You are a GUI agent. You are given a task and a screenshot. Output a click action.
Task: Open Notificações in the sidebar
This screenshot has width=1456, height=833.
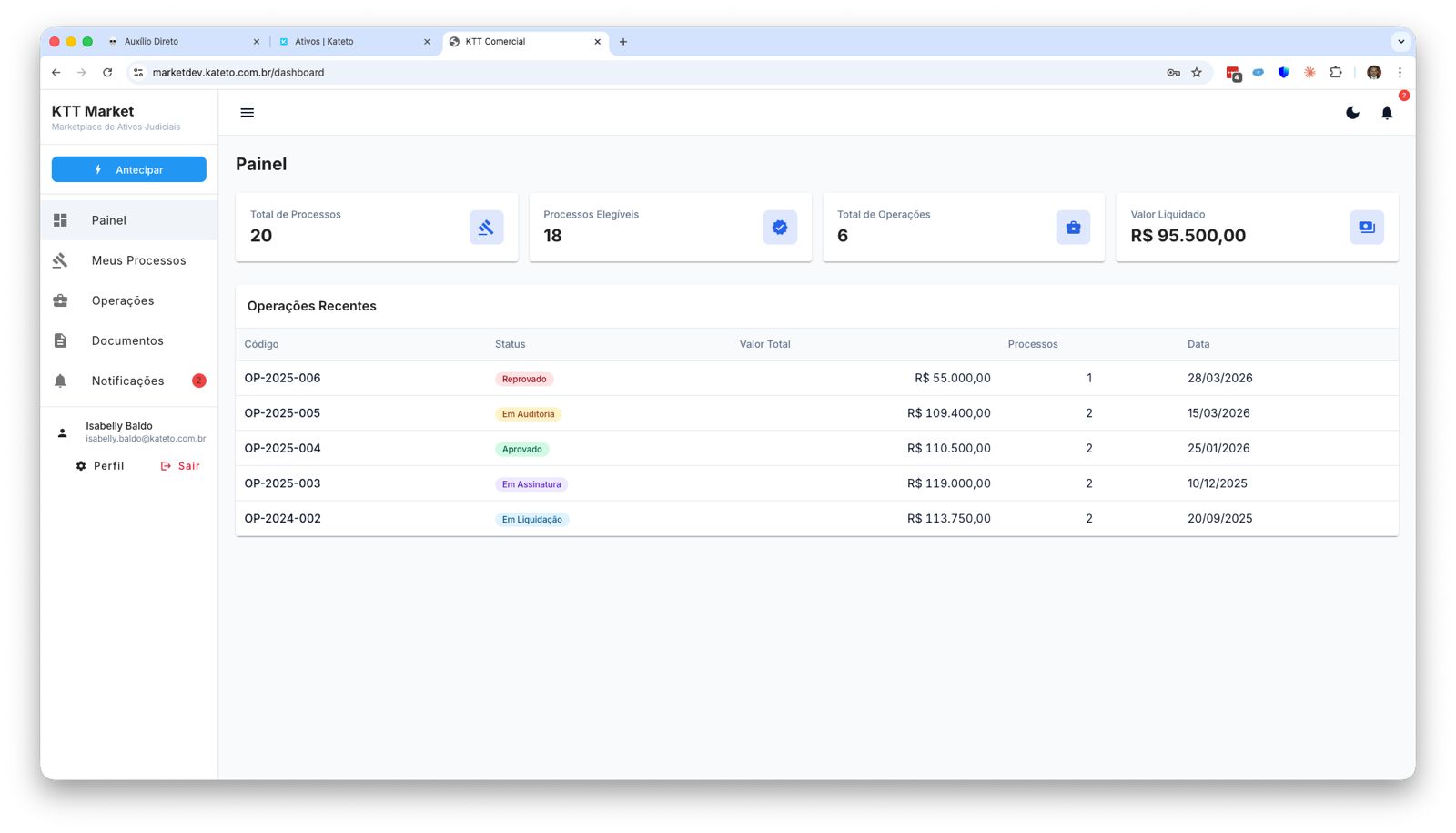pos(127,381)
